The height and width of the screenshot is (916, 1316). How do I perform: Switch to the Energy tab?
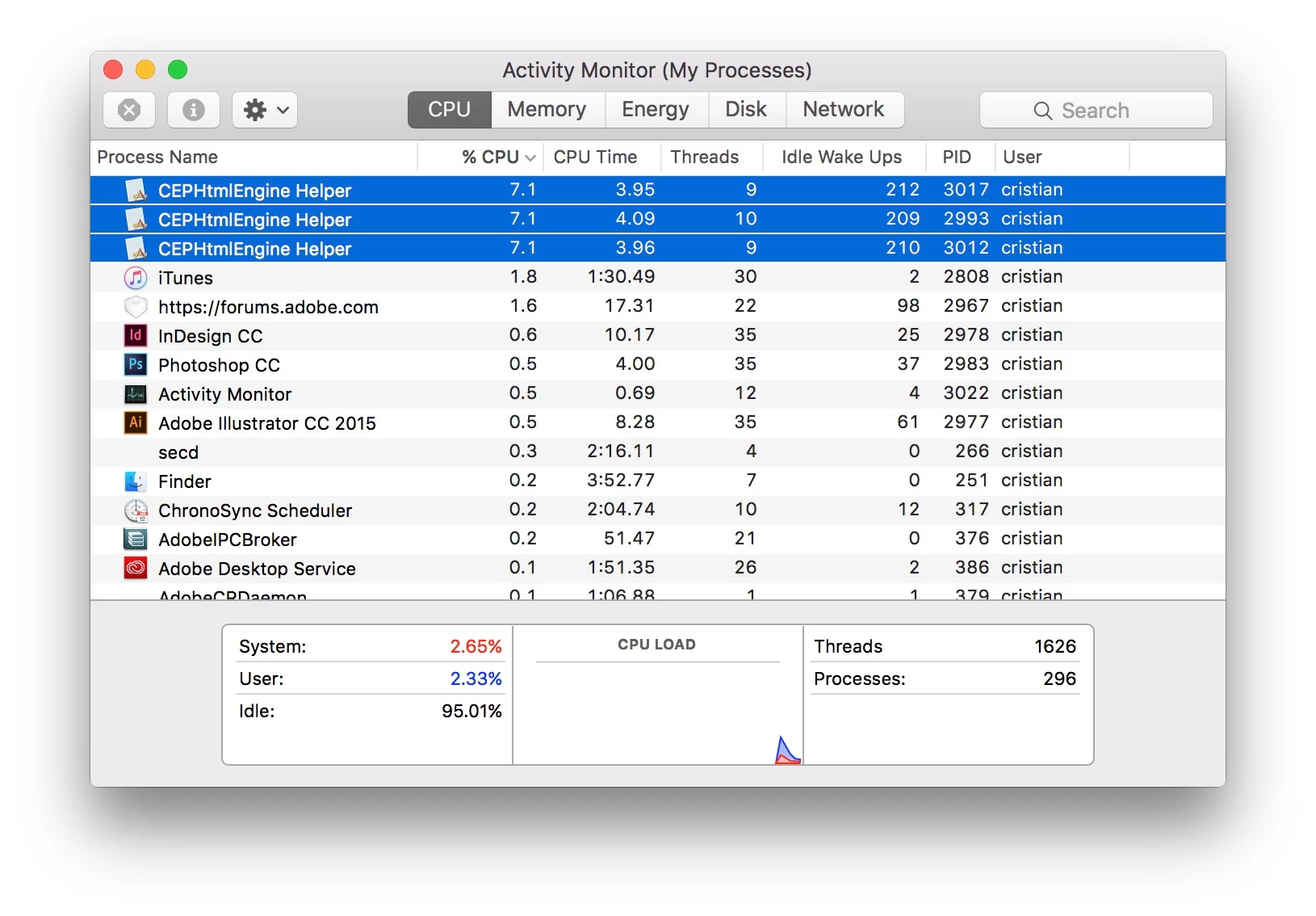[656, 110]
